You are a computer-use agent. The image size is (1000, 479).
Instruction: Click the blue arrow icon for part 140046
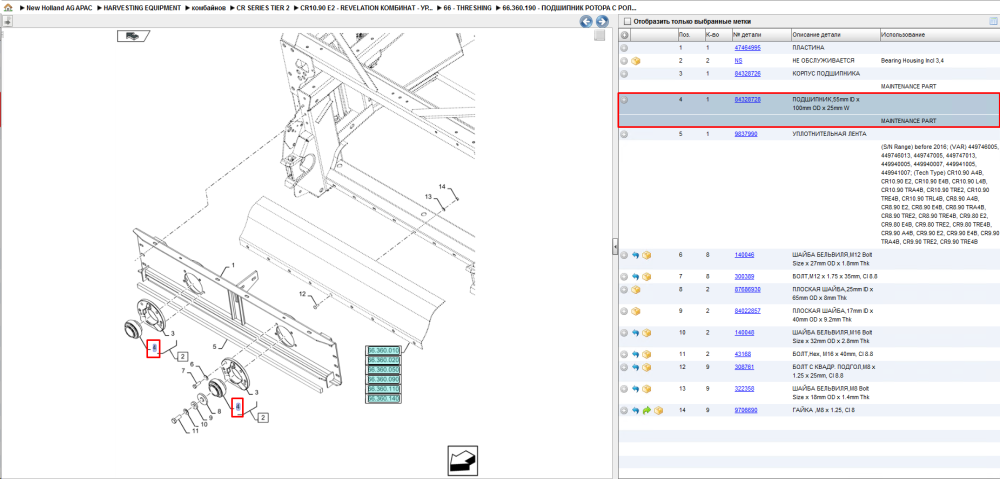pos(635,255)
